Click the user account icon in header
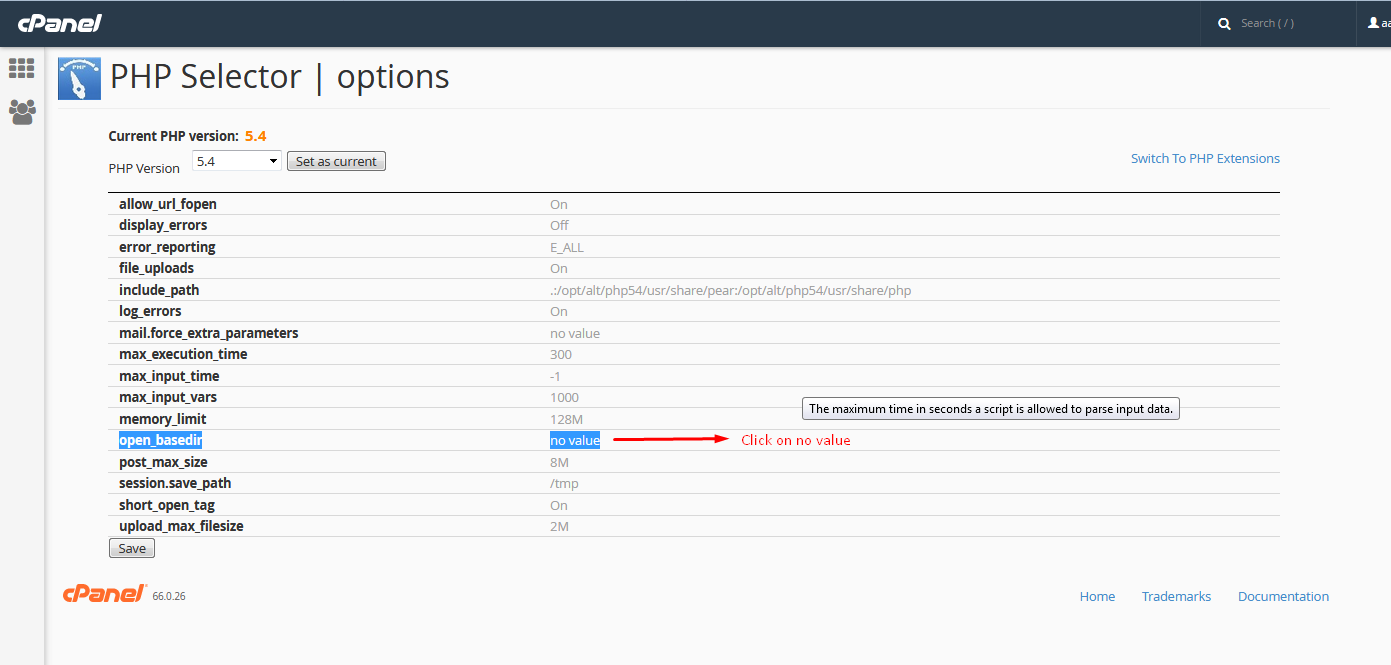1391x665 pixels. [x=1373, y=23]
